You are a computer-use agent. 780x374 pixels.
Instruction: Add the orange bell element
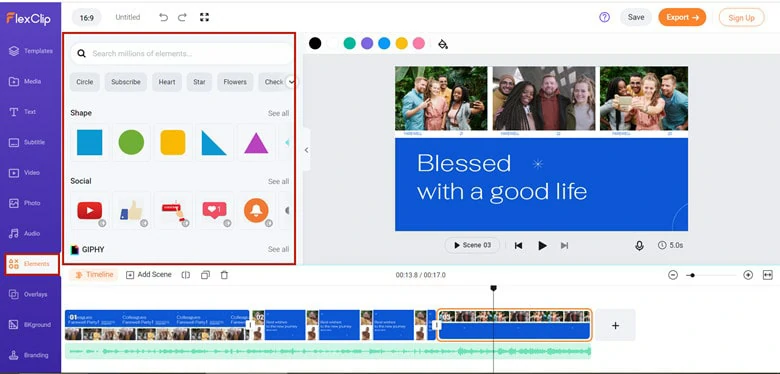pyautogui.click(x=256, y=210)
